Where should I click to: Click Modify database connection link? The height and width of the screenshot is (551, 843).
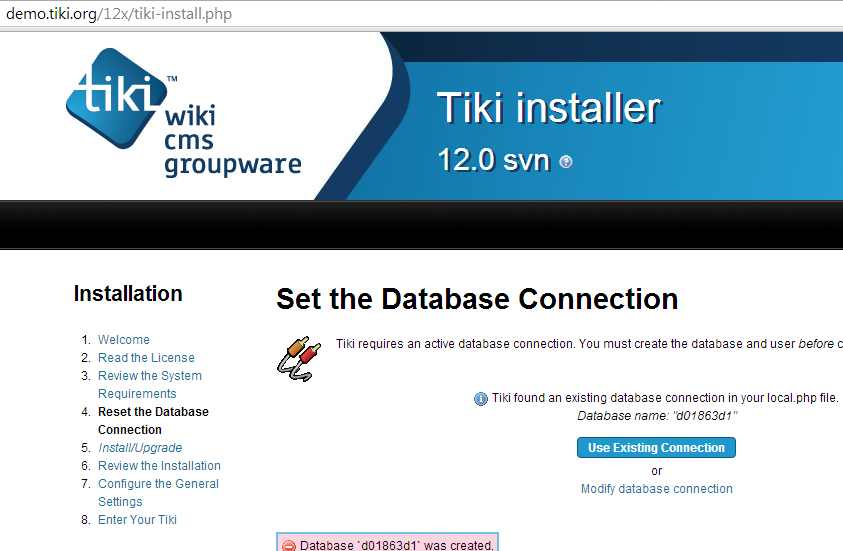[x=656, y=489]
